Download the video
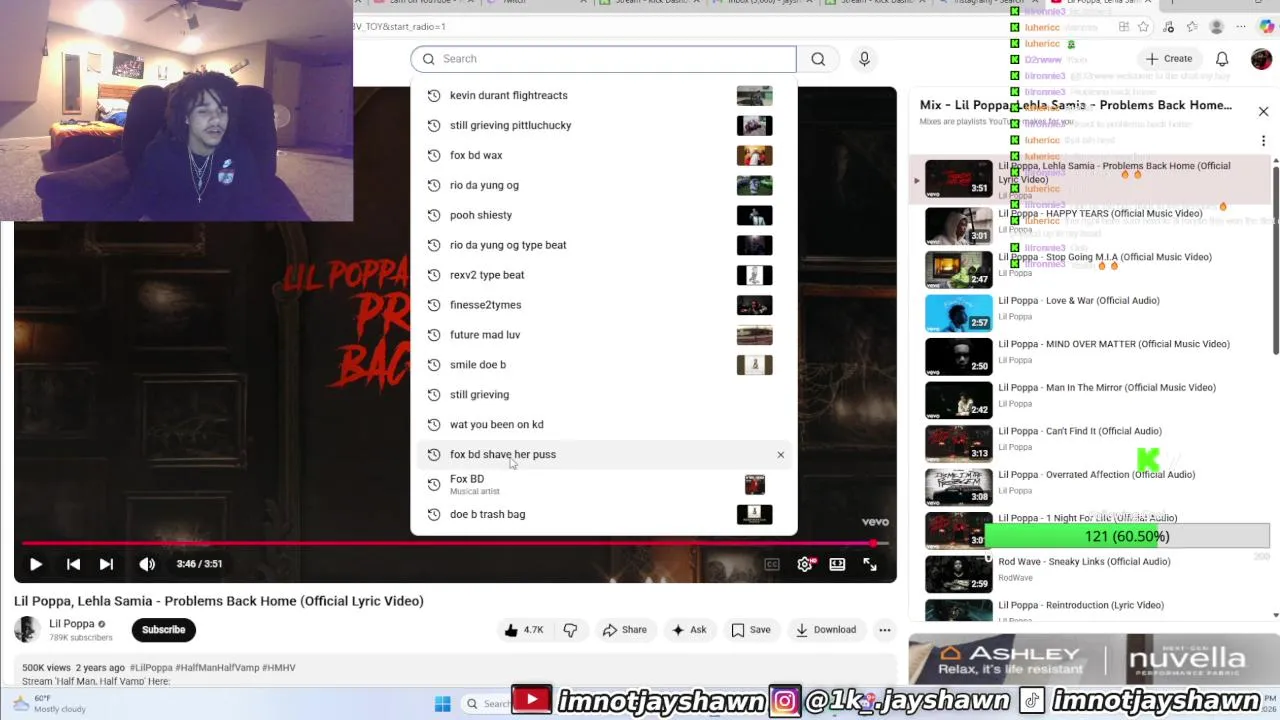1280x720 pixels. tap(826, 630)
